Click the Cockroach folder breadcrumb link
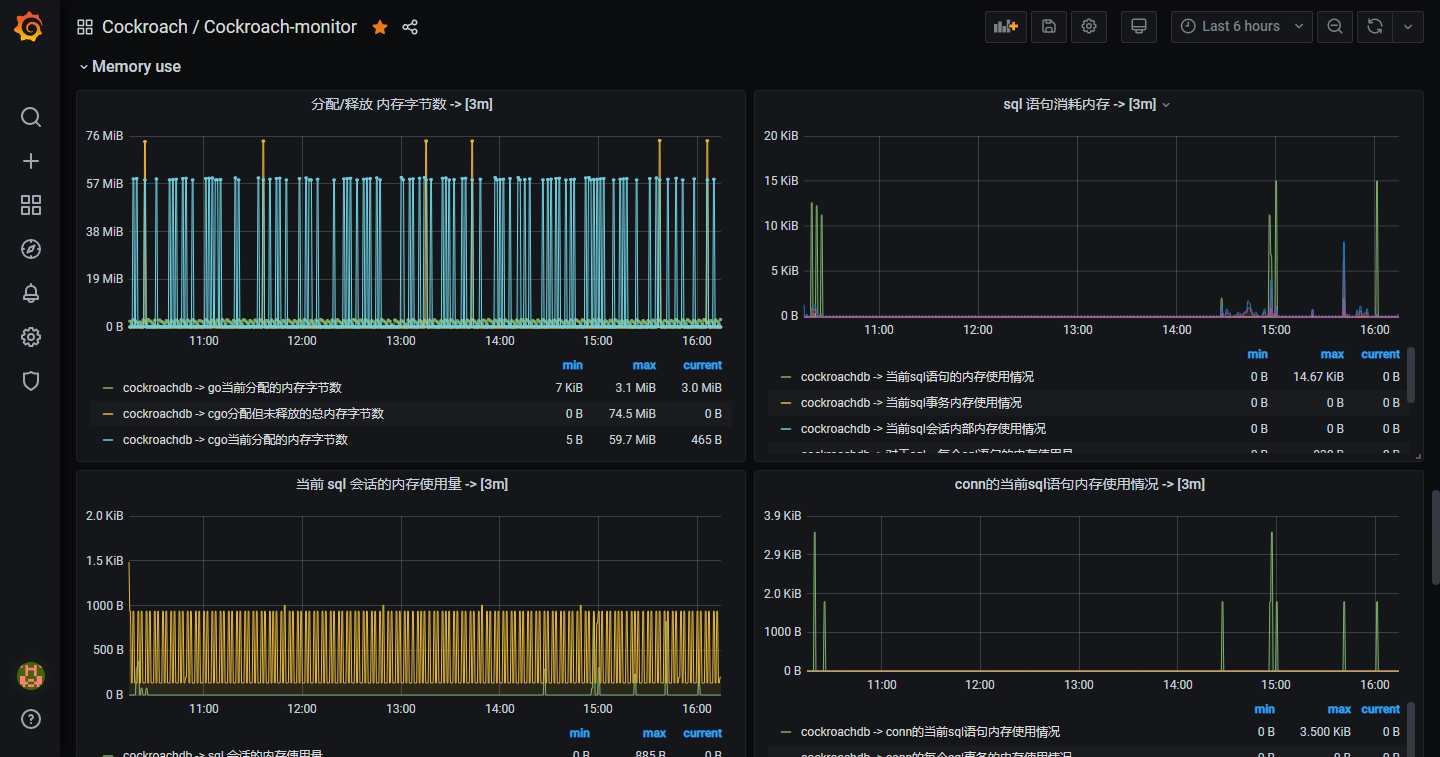The width and height of the screenshot is (1440, 757). [x=145, y=27]
